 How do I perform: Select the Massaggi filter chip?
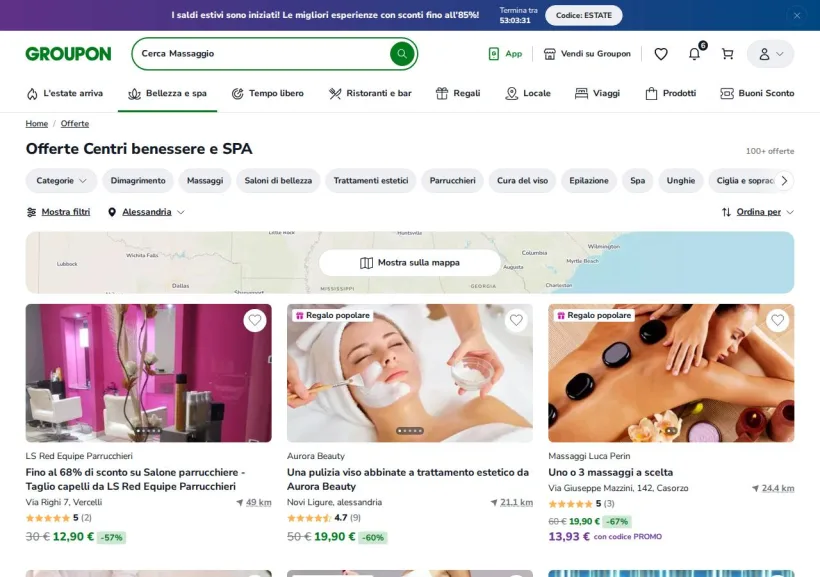point(205,180)
